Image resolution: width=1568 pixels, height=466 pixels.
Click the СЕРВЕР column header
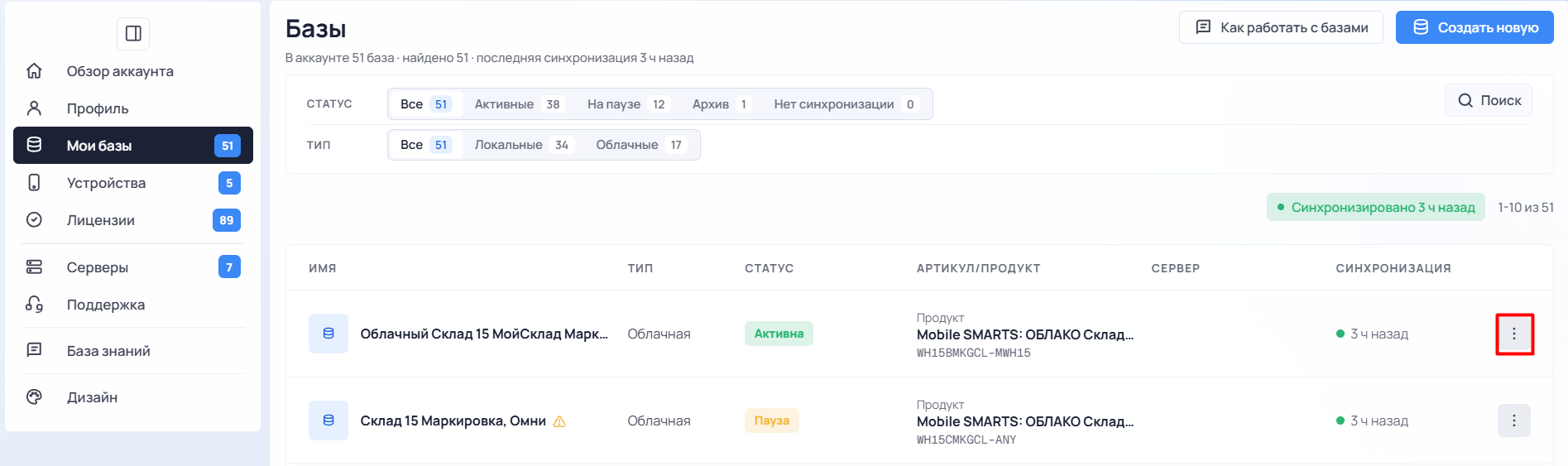coord(1176,268)
